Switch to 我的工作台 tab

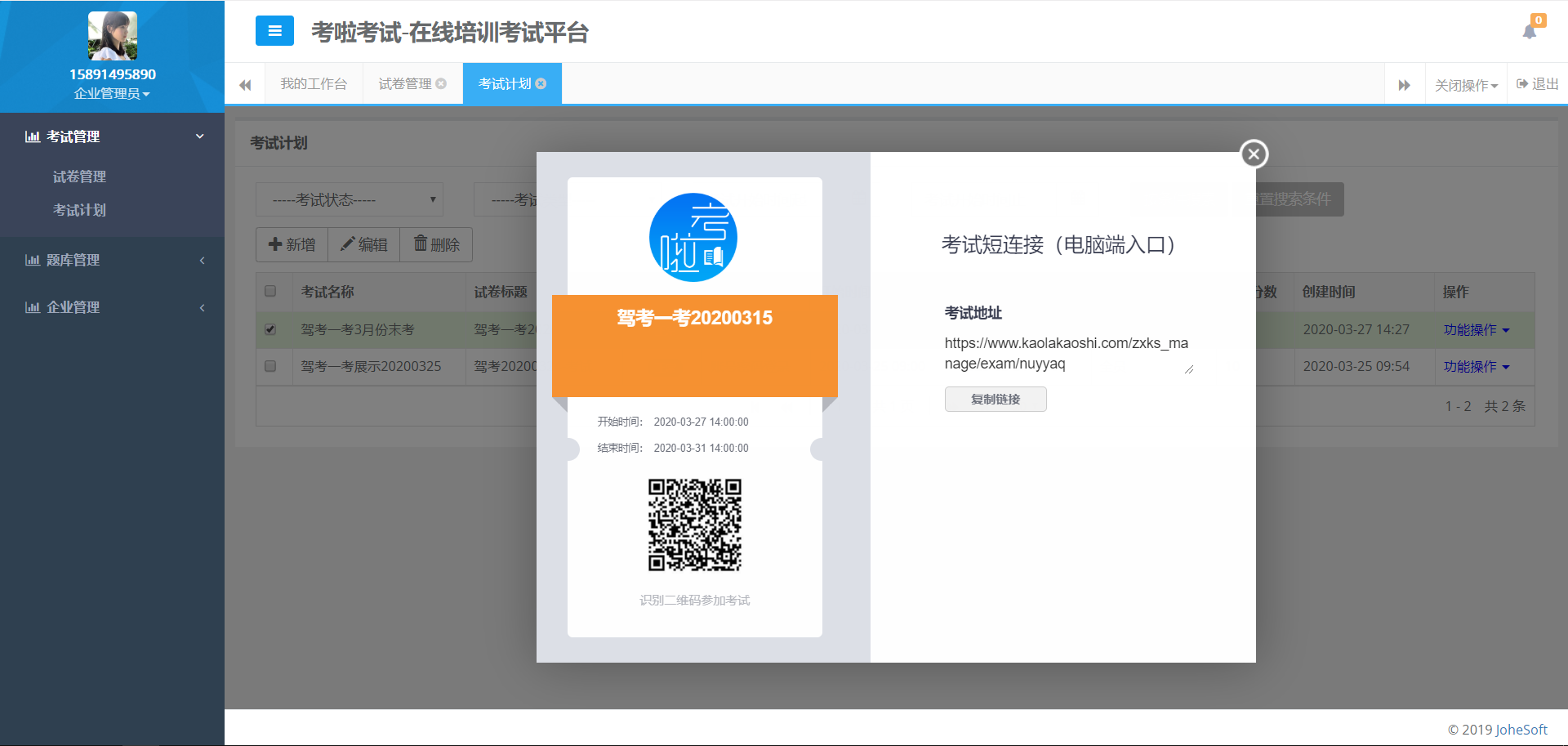click(314, 84)
